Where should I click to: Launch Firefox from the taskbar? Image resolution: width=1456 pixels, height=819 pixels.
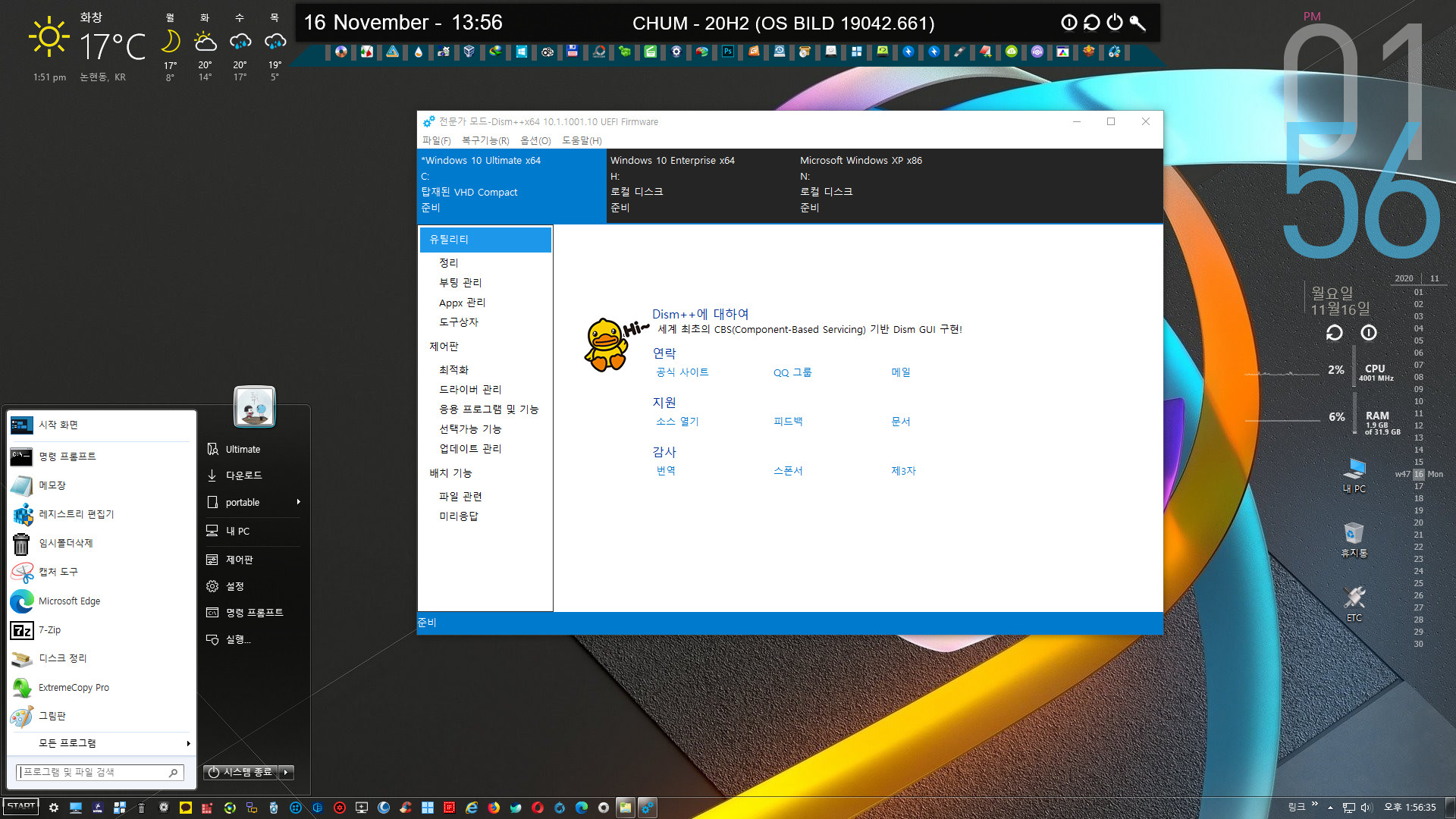494,808
